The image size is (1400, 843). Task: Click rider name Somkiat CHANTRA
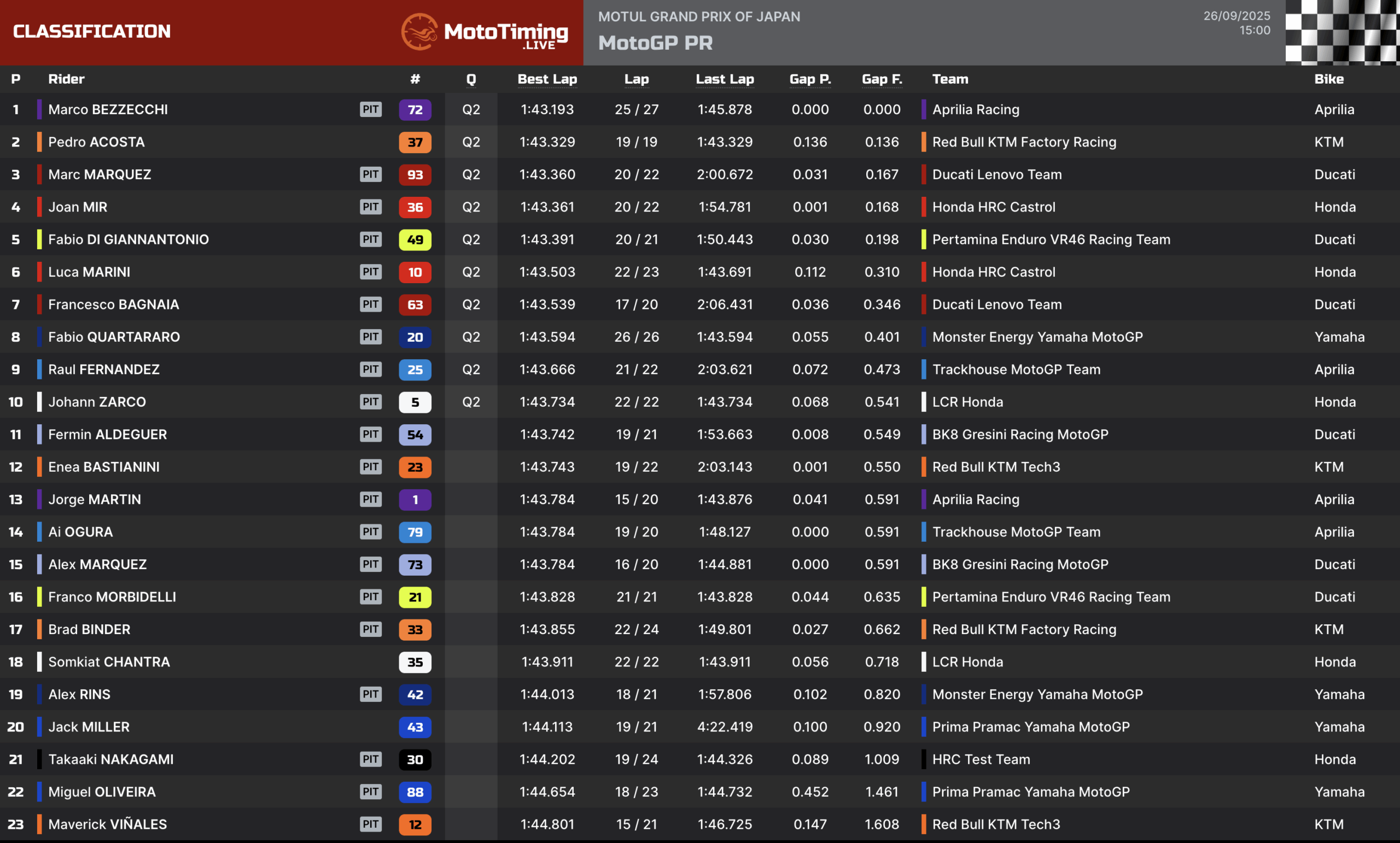click(109, 662)
